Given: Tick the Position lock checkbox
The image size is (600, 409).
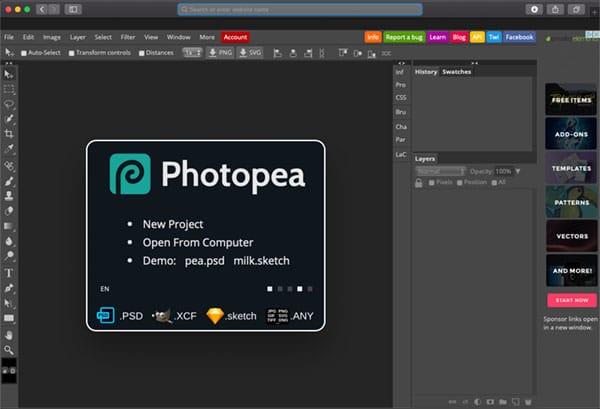Looking at the screenshot, I should [x=460, y=183].
